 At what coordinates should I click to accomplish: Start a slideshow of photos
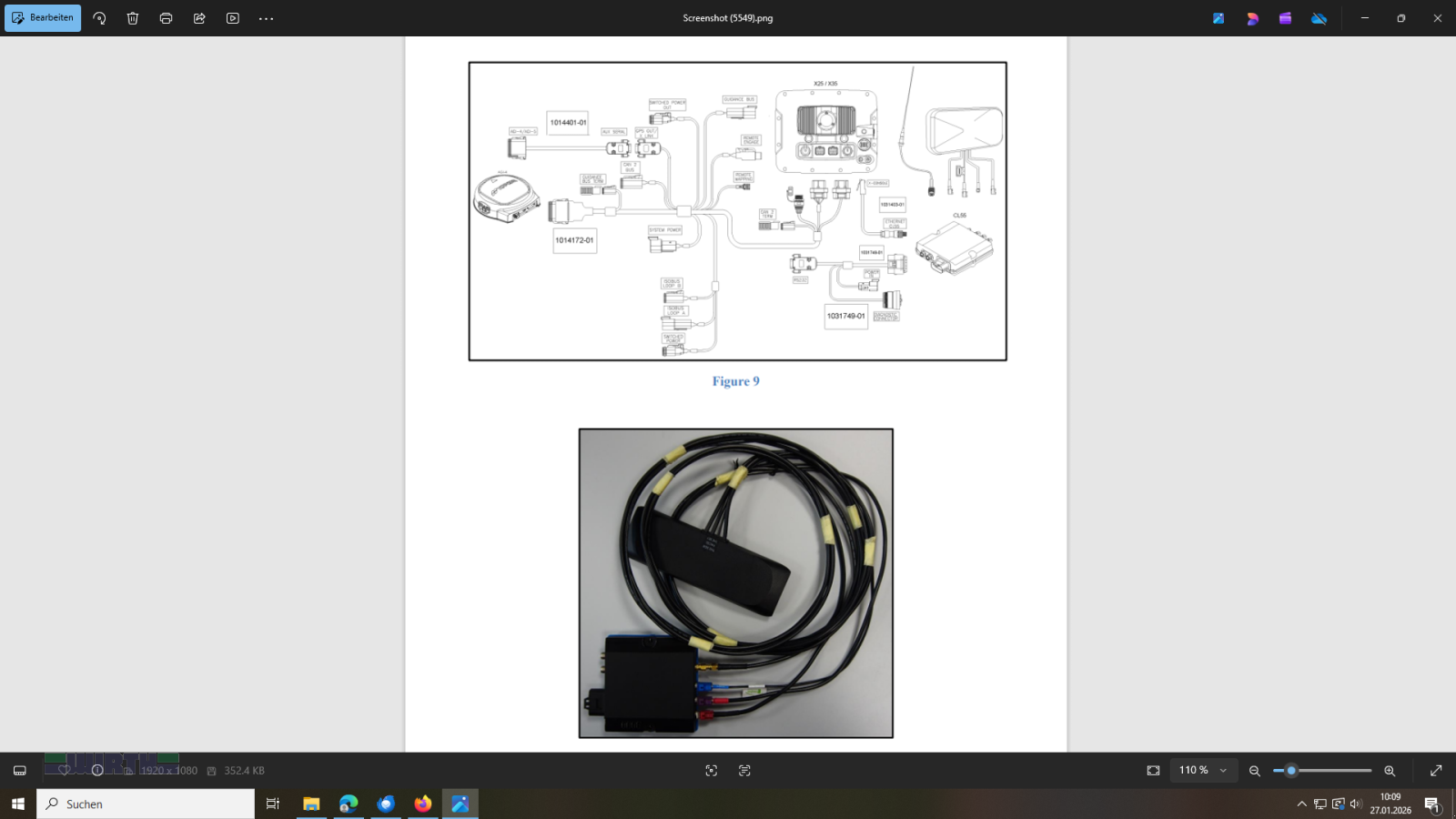[233, 17]
